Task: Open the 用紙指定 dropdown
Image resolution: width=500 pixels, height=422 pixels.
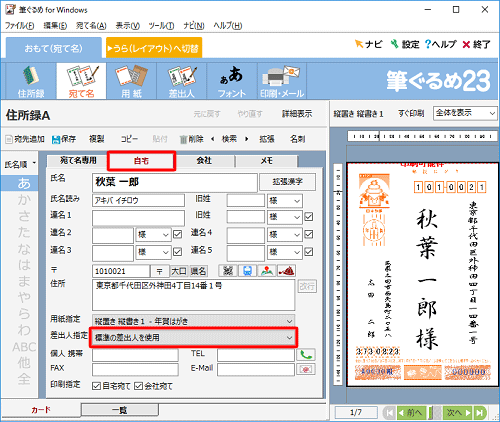Action: point(193,321)
